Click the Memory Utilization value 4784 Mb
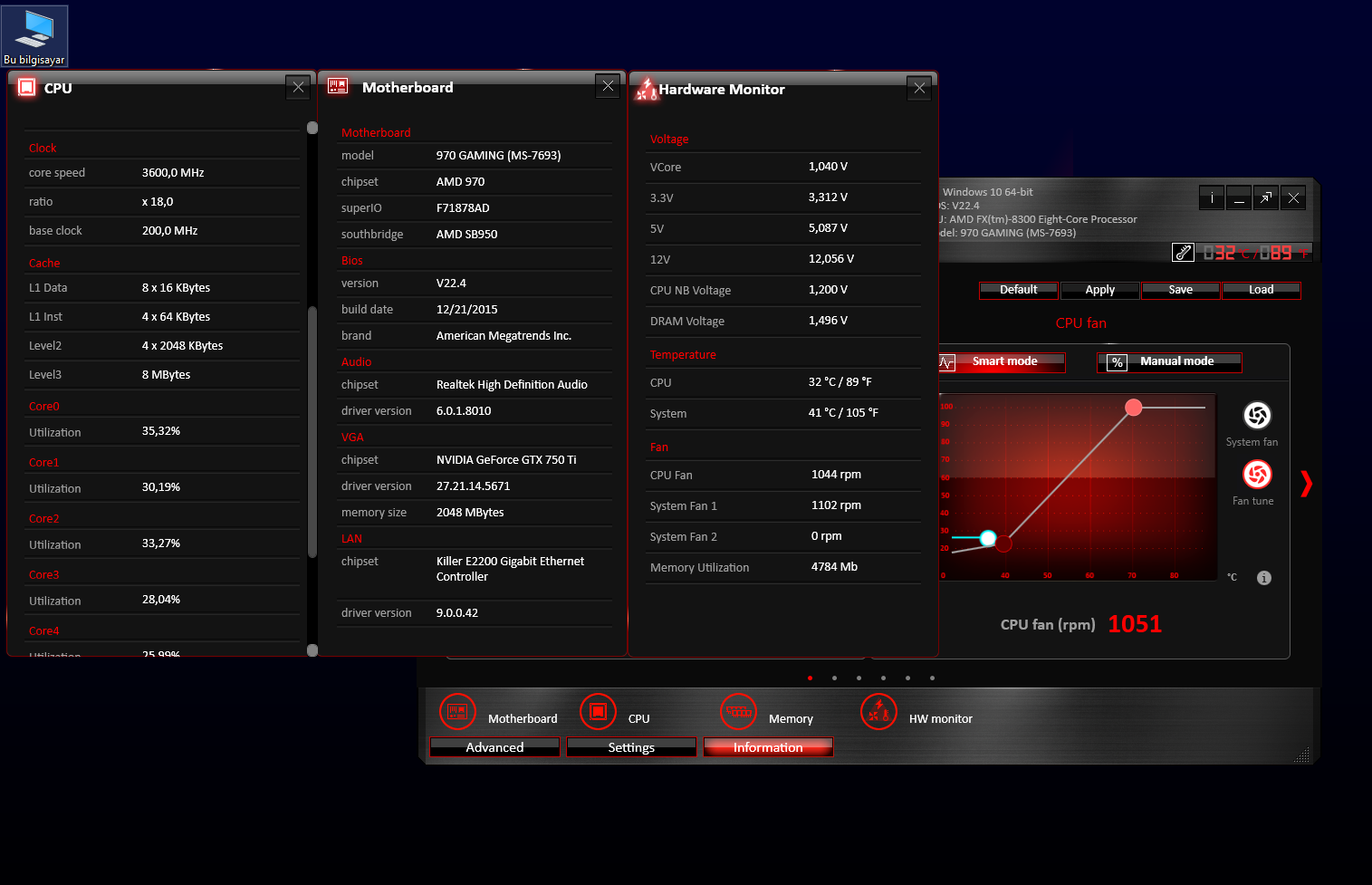This screenshot has height=885, width=1372. tap(834, 567)
